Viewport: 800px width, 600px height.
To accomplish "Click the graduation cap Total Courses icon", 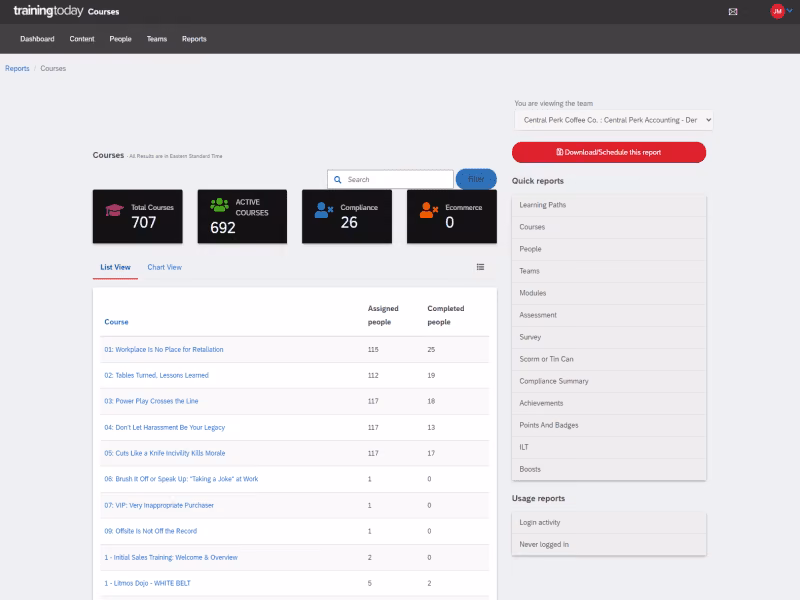I will [114, 210].
